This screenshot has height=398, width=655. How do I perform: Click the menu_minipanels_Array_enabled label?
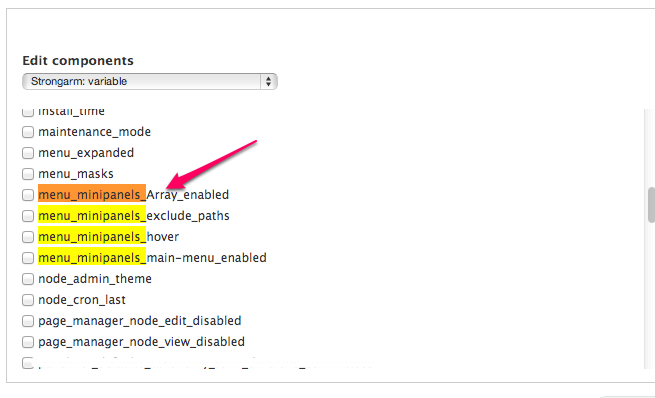point(133,195)
